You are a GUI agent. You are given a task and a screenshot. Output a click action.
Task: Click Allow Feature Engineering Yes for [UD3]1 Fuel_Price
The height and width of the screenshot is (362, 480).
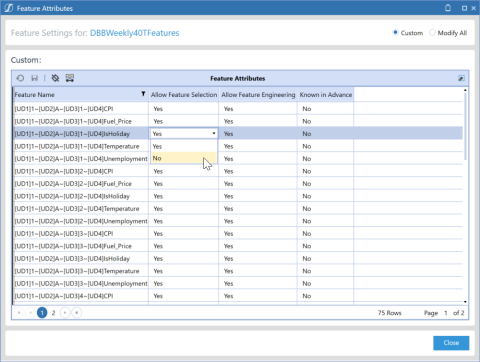coord(228,121)
